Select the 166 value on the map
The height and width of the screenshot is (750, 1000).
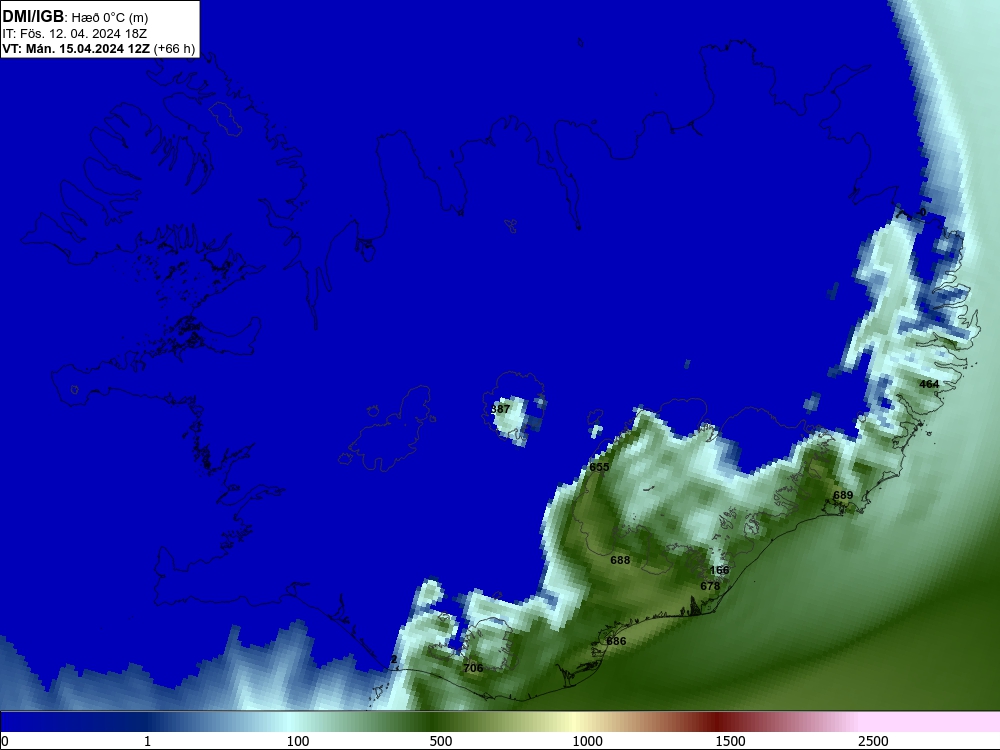tap(719, 570)
